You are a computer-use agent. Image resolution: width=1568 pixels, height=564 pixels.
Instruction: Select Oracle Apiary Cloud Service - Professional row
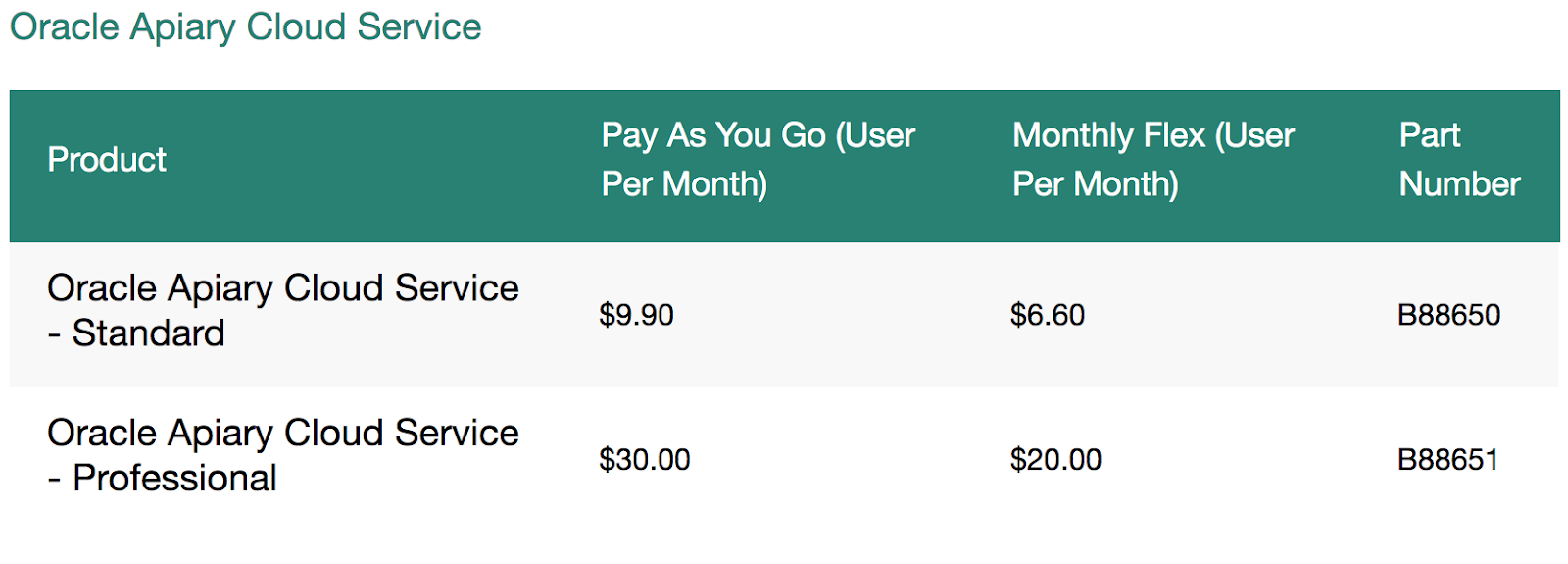784,459
